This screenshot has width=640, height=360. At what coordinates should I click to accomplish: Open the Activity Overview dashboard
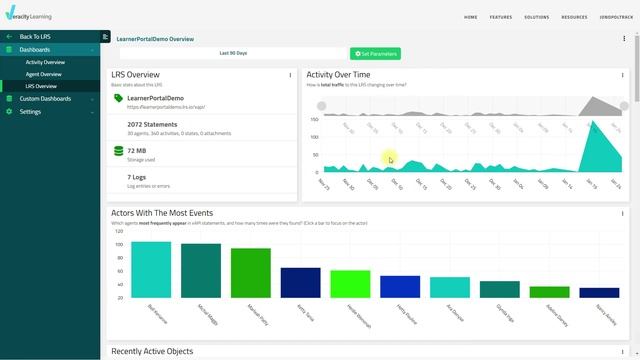point(45,62)
